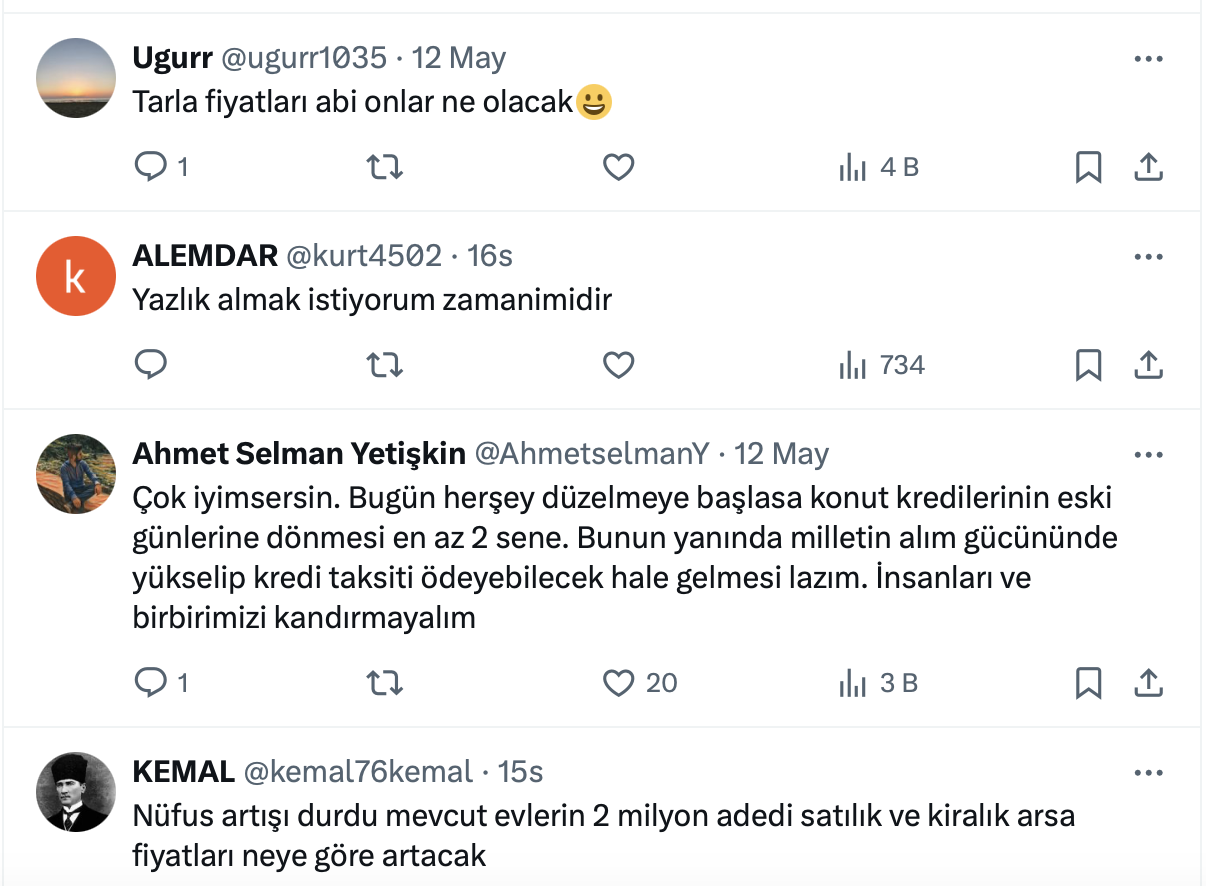Screen dimensions: 1206x886
Task: Bookmark ALEMDAR's tweet
Action: (1088, 366)
